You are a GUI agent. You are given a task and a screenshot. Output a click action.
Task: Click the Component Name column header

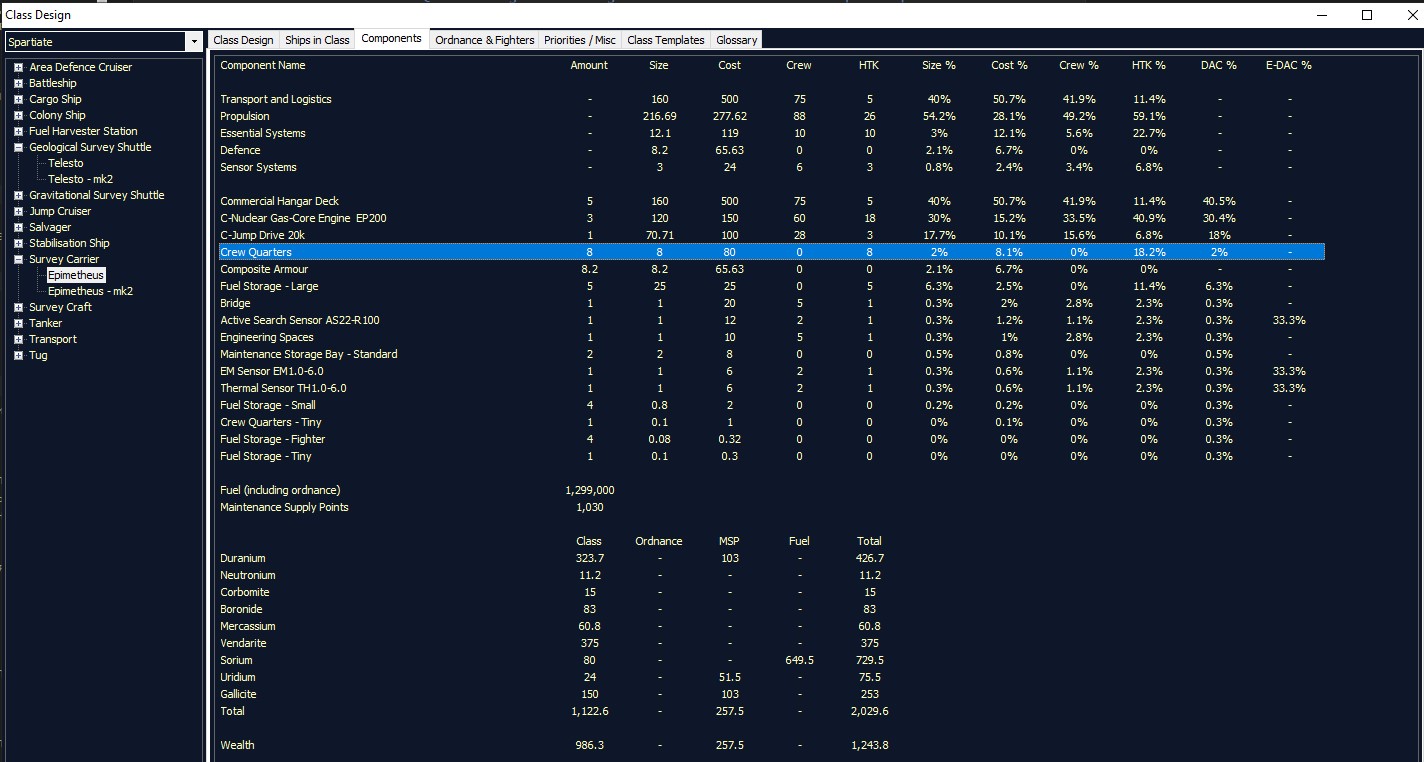coord(263,65)
